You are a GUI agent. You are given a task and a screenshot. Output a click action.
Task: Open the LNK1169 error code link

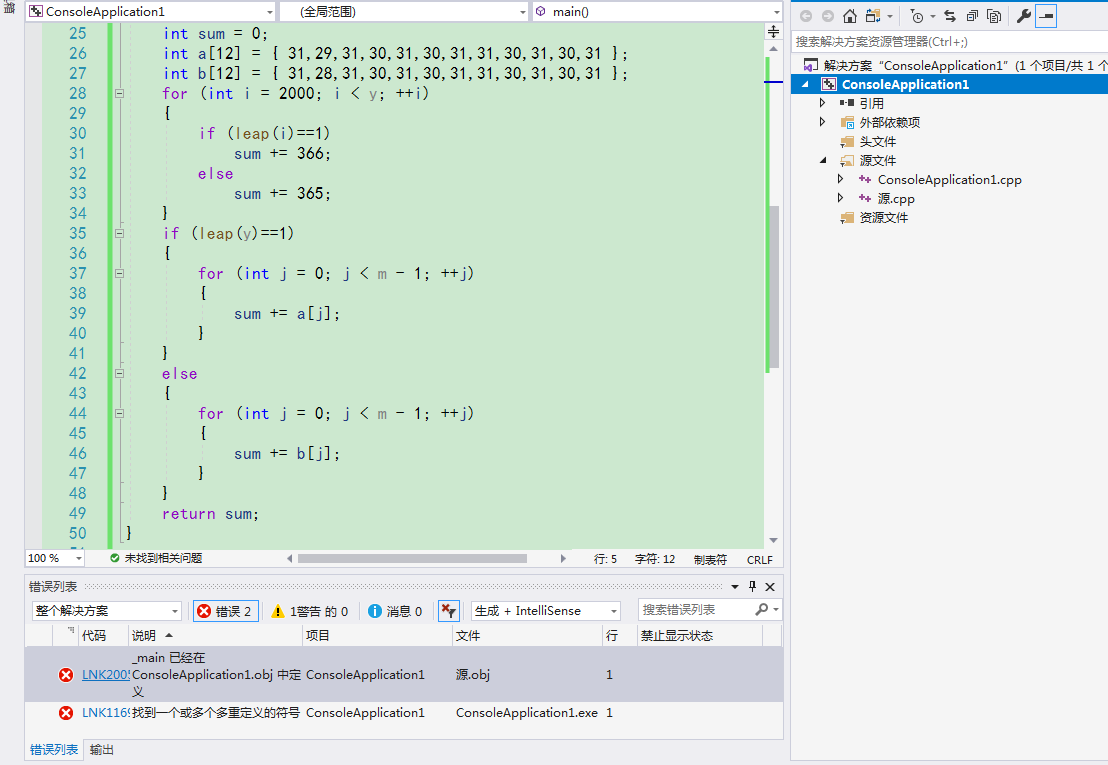tap(105, 713)
